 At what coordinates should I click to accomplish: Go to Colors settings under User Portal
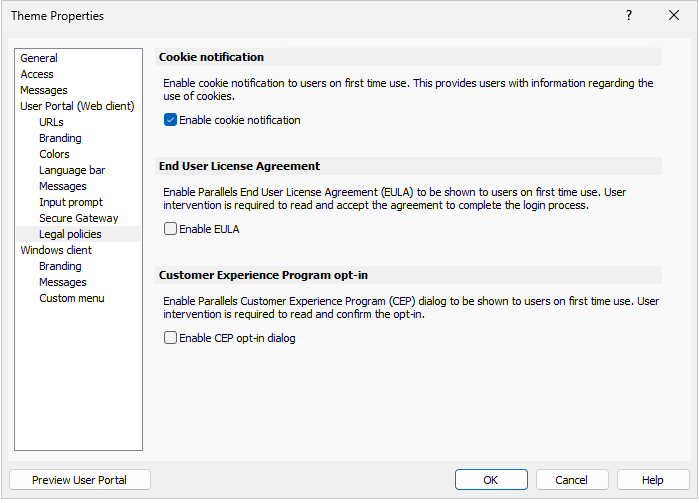tap(54, 154)
